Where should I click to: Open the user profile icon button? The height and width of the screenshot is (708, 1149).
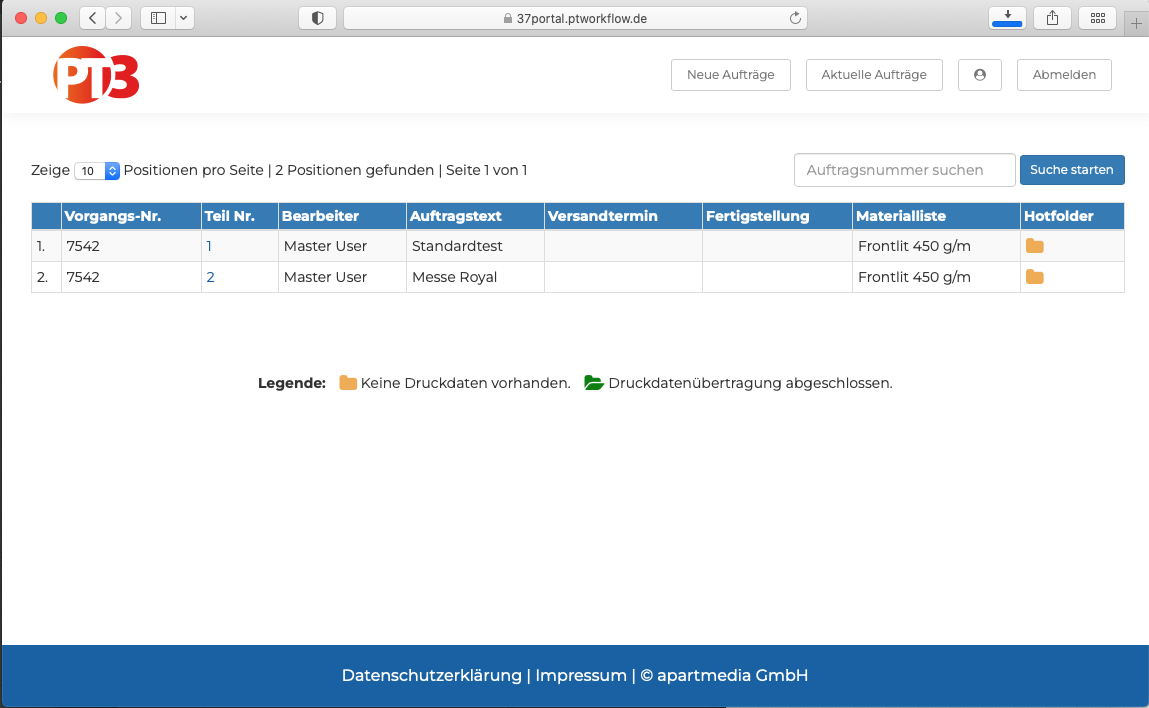979,75
